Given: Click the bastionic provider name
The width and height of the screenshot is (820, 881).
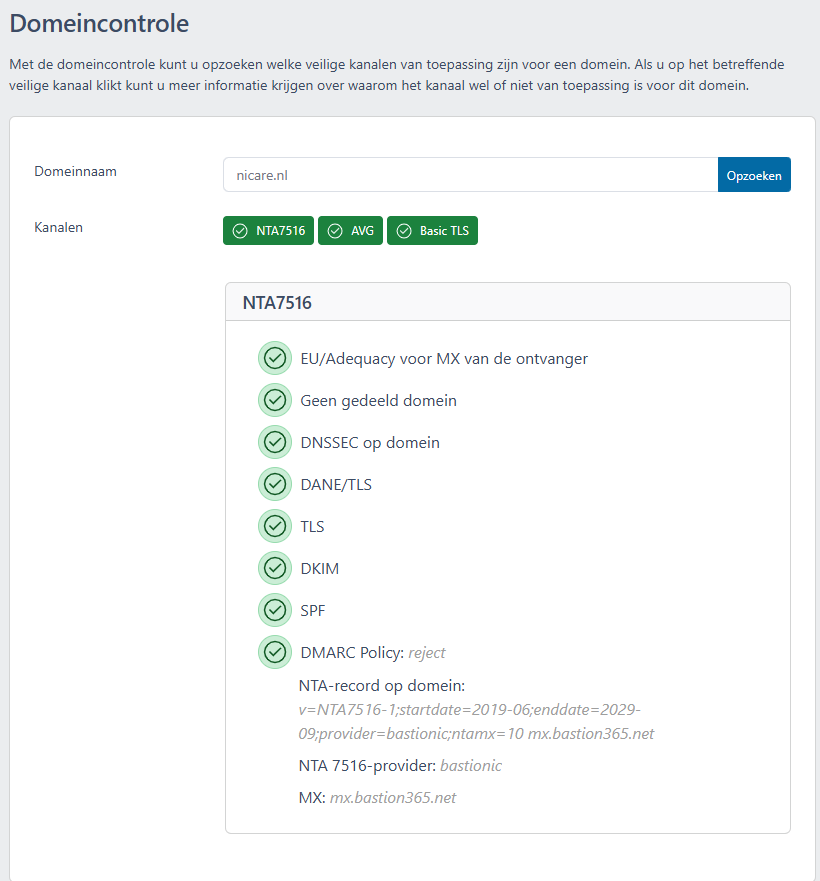Looking at the screenshot, I should coord(470,766).
